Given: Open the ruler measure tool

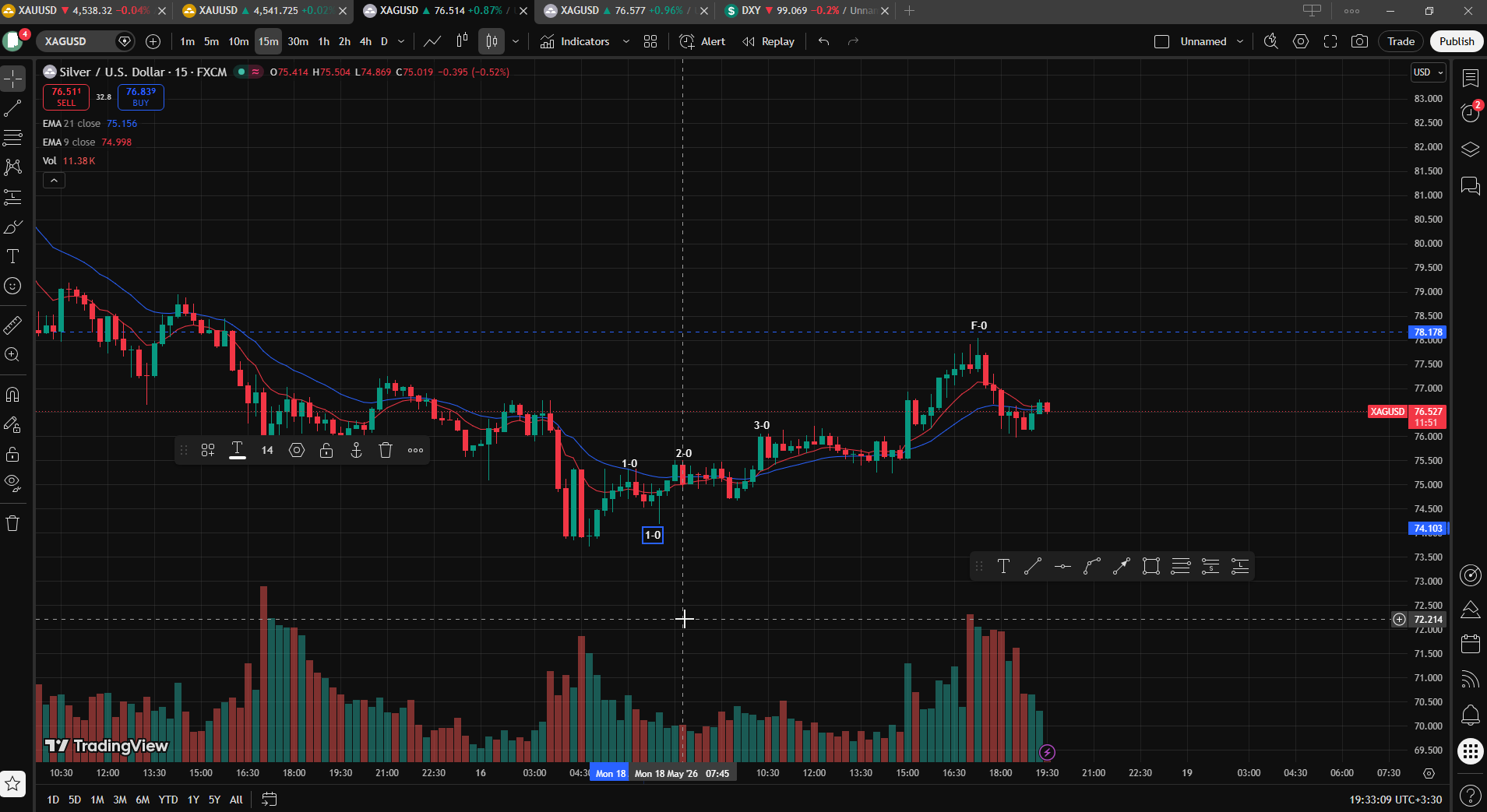Looking at the screenshot, I should tap(12, 325).
